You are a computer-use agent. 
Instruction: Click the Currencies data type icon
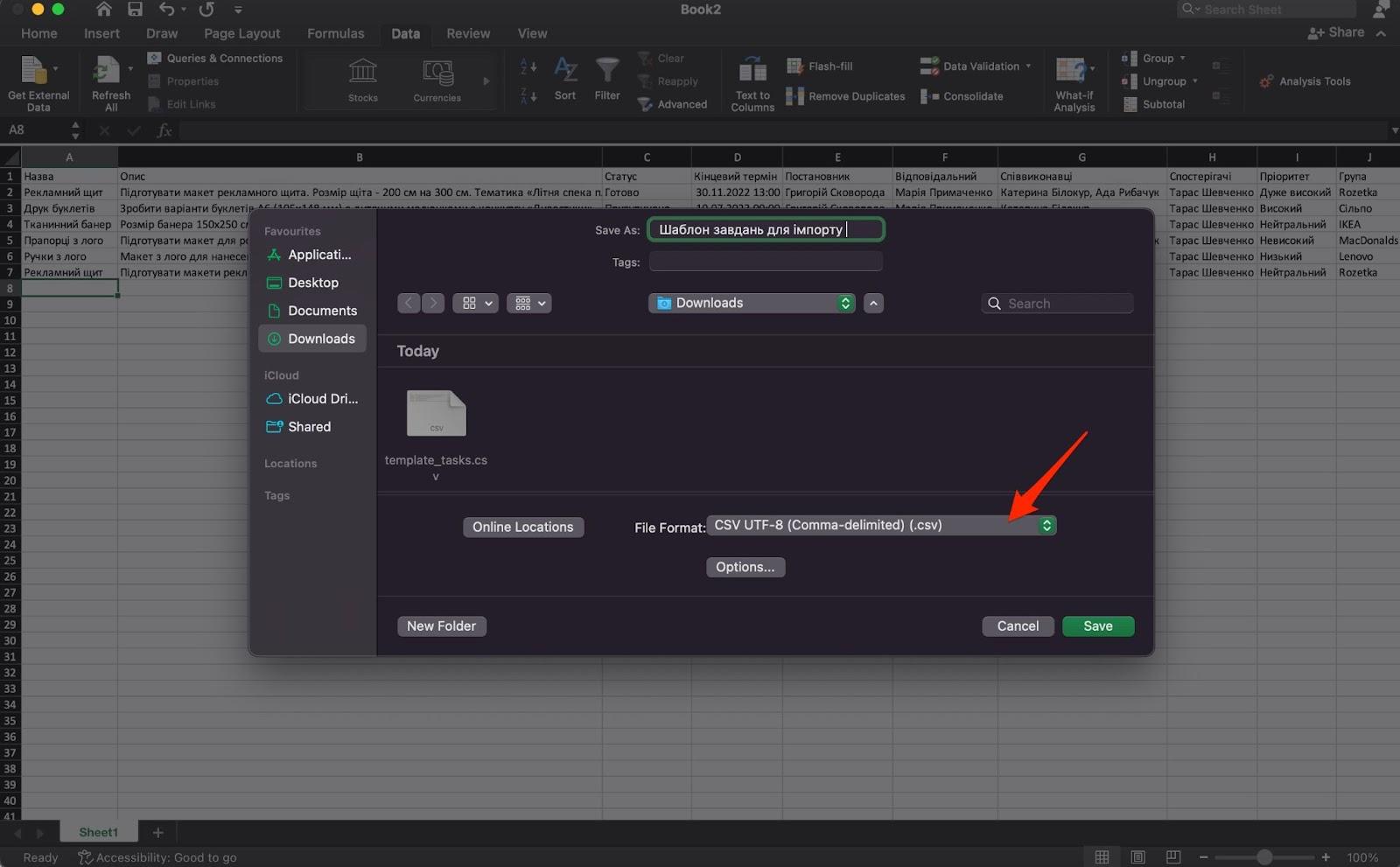(437, 73)
